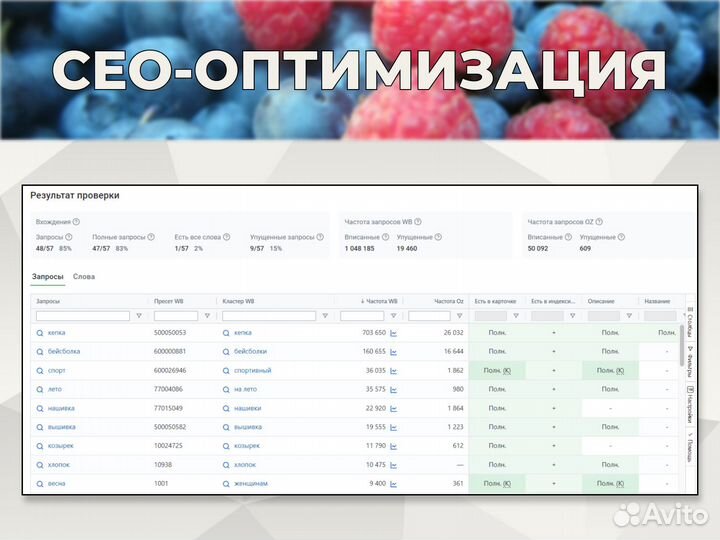Open frequency chart for 703 650 row

pyautogui.click(x=394, y=333)
